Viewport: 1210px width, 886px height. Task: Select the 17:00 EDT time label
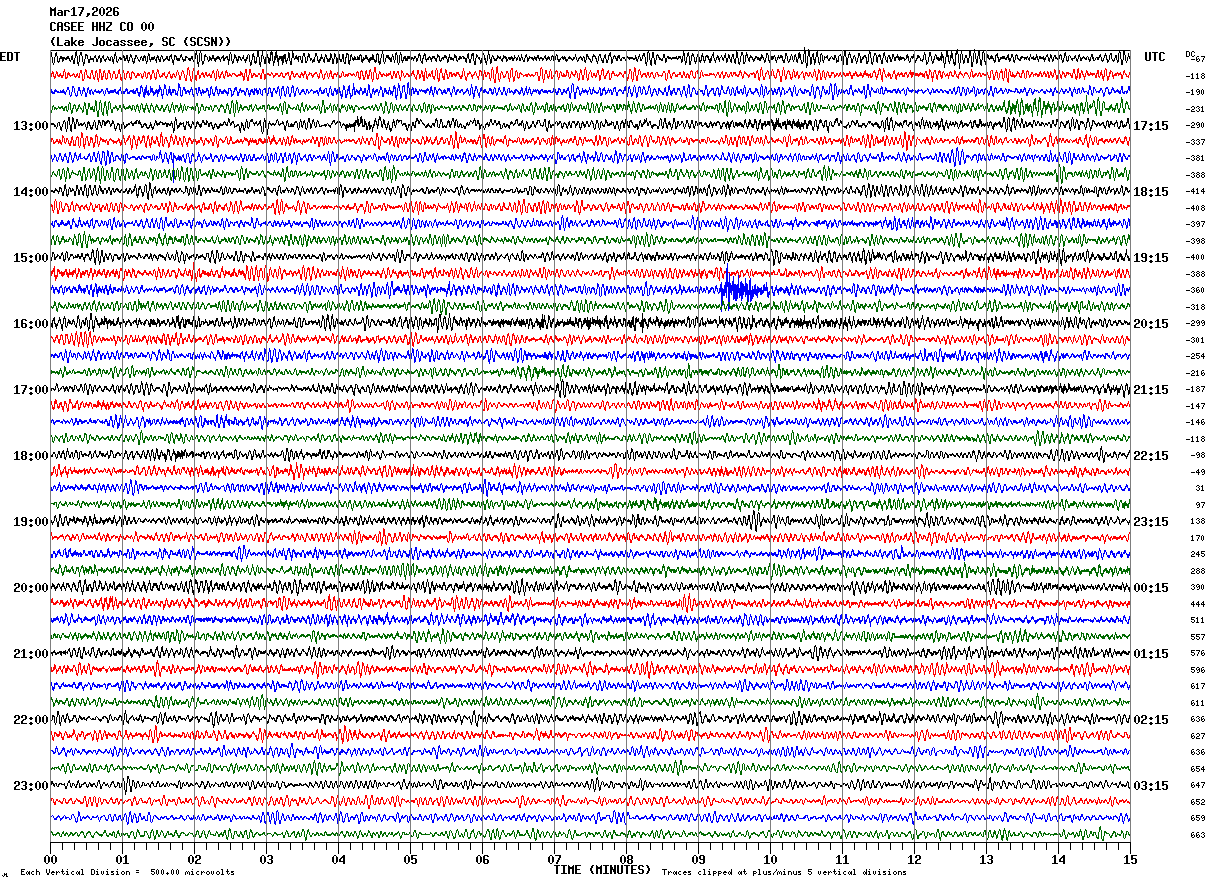coord(30,390)
